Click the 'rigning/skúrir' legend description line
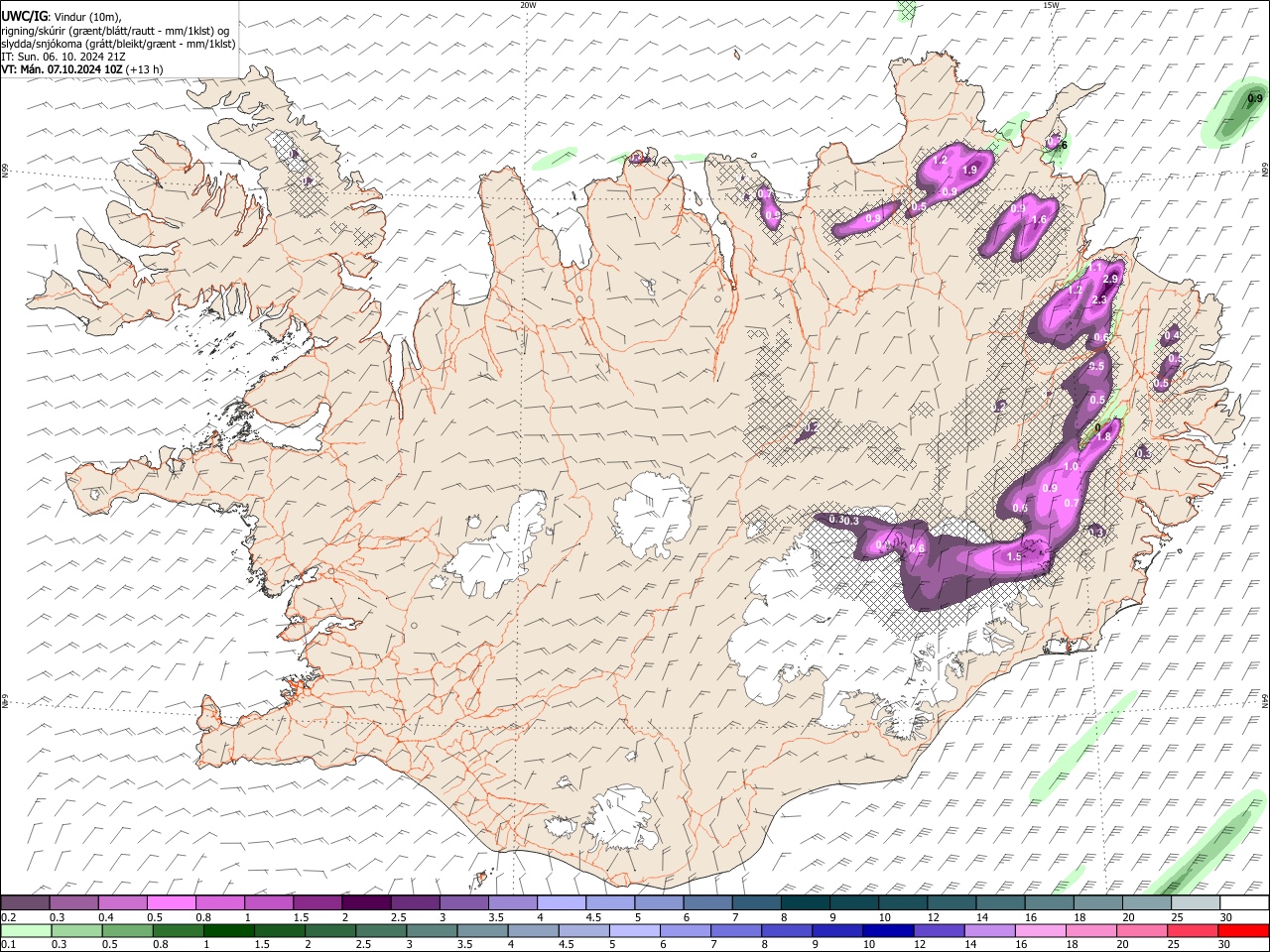Image resolution: width=1270 pixels, height=952 pixels. (115, 30)
